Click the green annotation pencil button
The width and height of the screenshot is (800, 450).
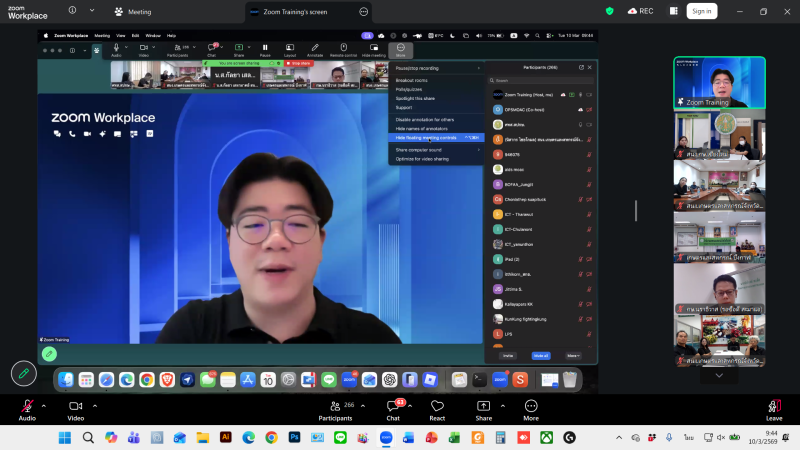pyautogui.click(x=24, y=373)
